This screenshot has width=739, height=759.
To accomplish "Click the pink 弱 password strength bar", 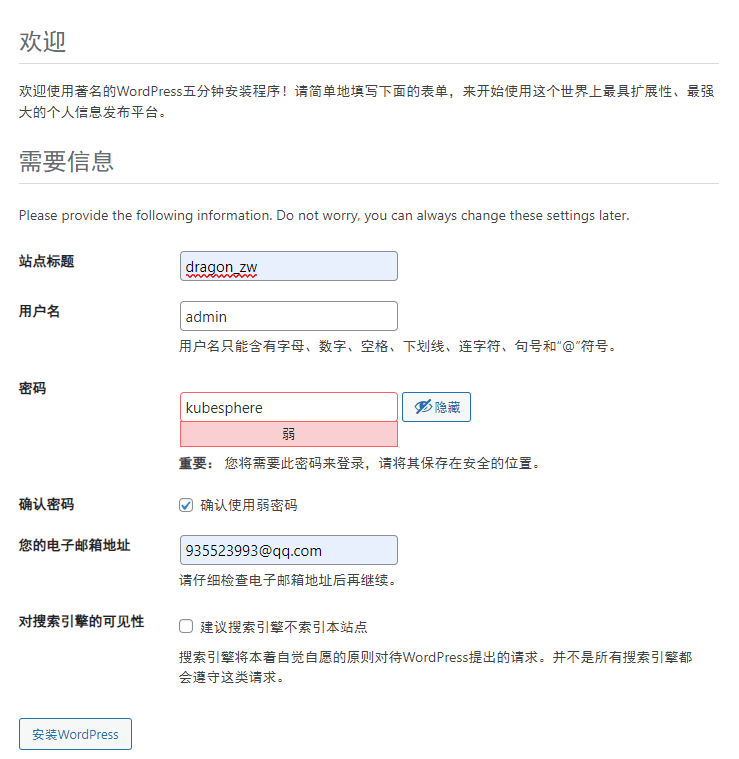I will [289, 434].
